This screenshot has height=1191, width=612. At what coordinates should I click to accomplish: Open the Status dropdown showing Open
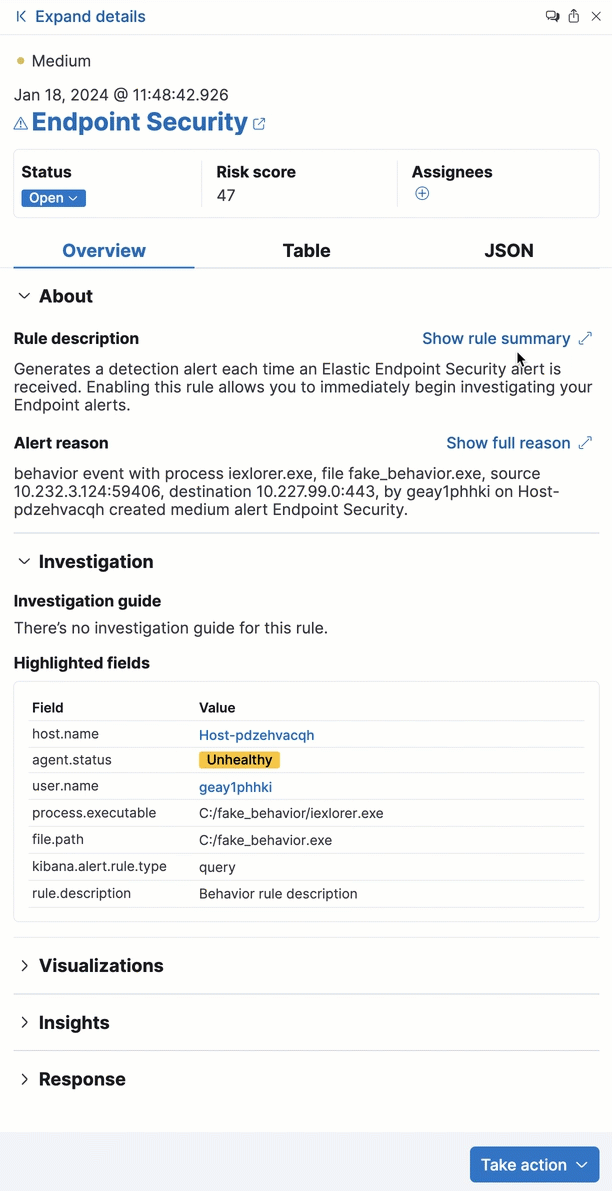[53, 198]
